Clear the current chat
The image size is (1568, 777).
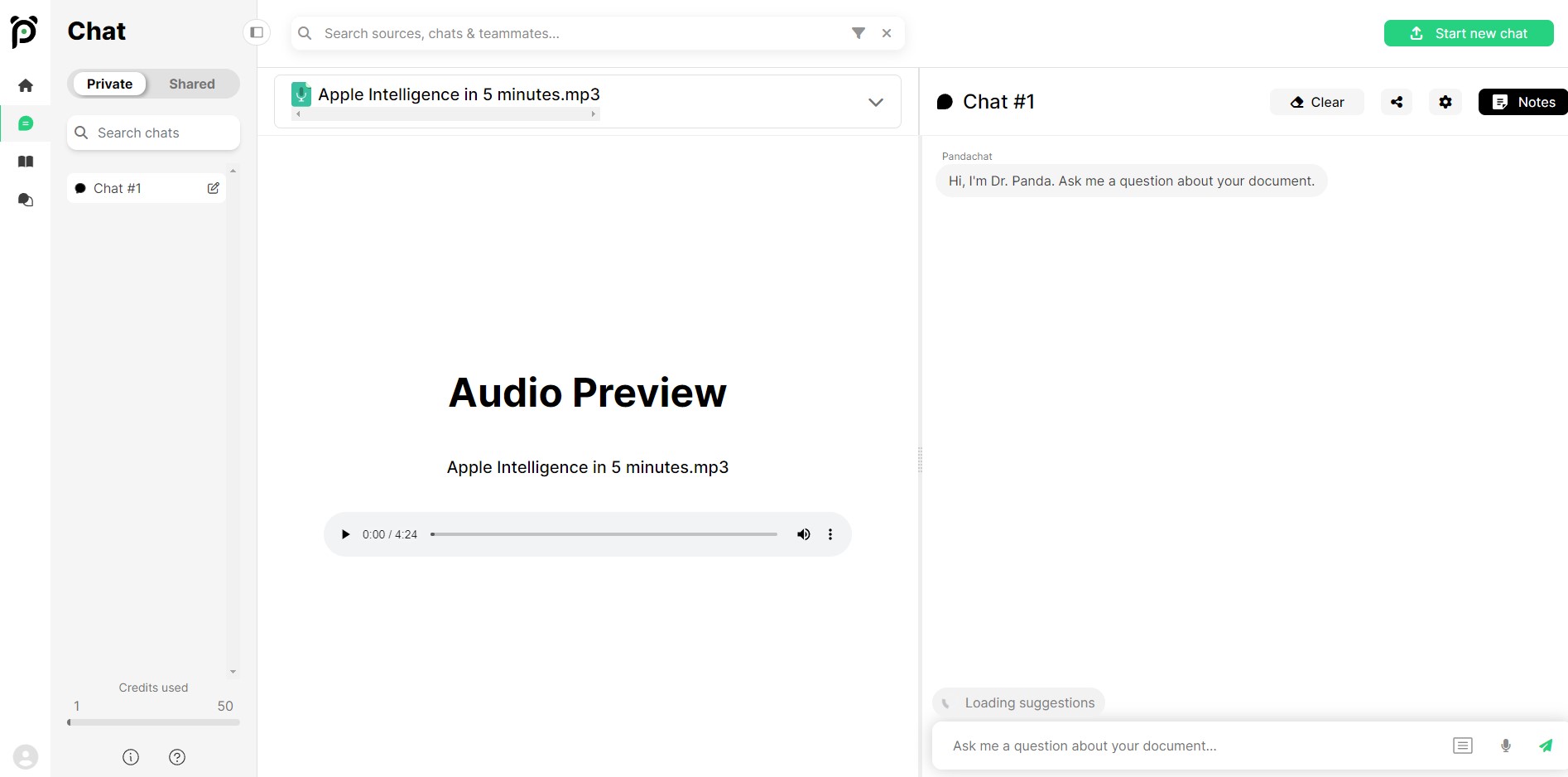[x=1317, y=102]
